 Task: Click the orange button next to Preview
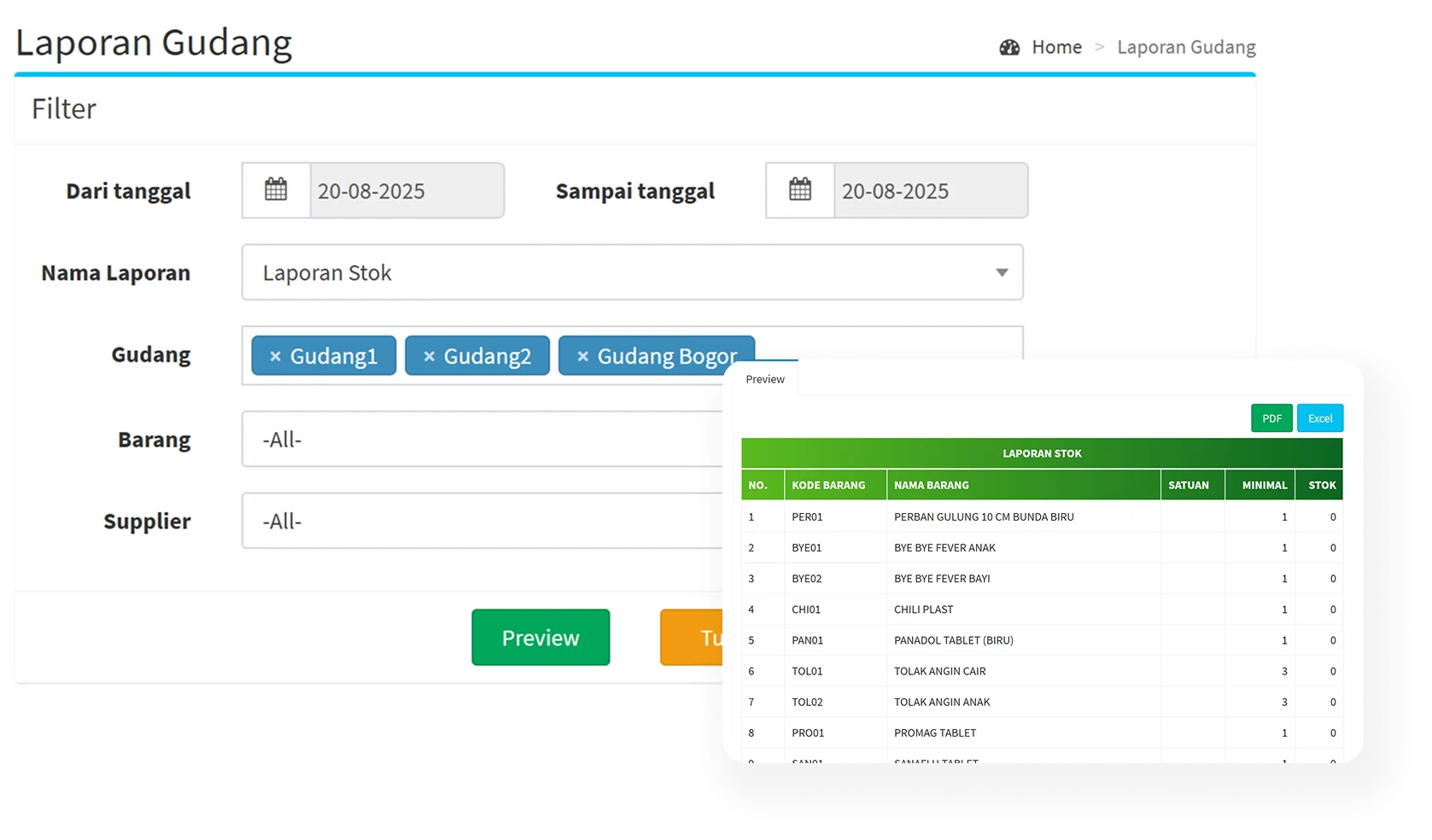691,638
